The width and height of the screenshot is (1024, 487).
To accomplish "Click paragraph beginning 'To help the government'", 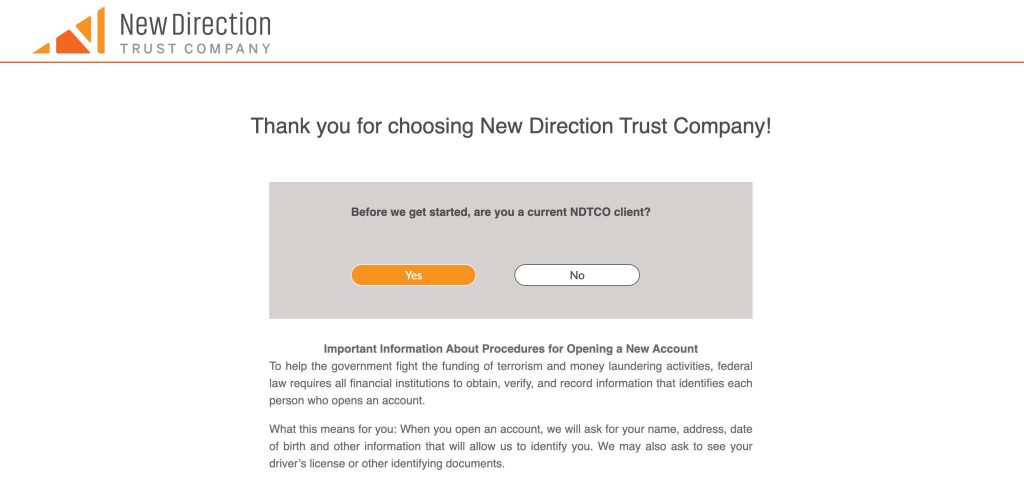I will [x=510, y=383].
